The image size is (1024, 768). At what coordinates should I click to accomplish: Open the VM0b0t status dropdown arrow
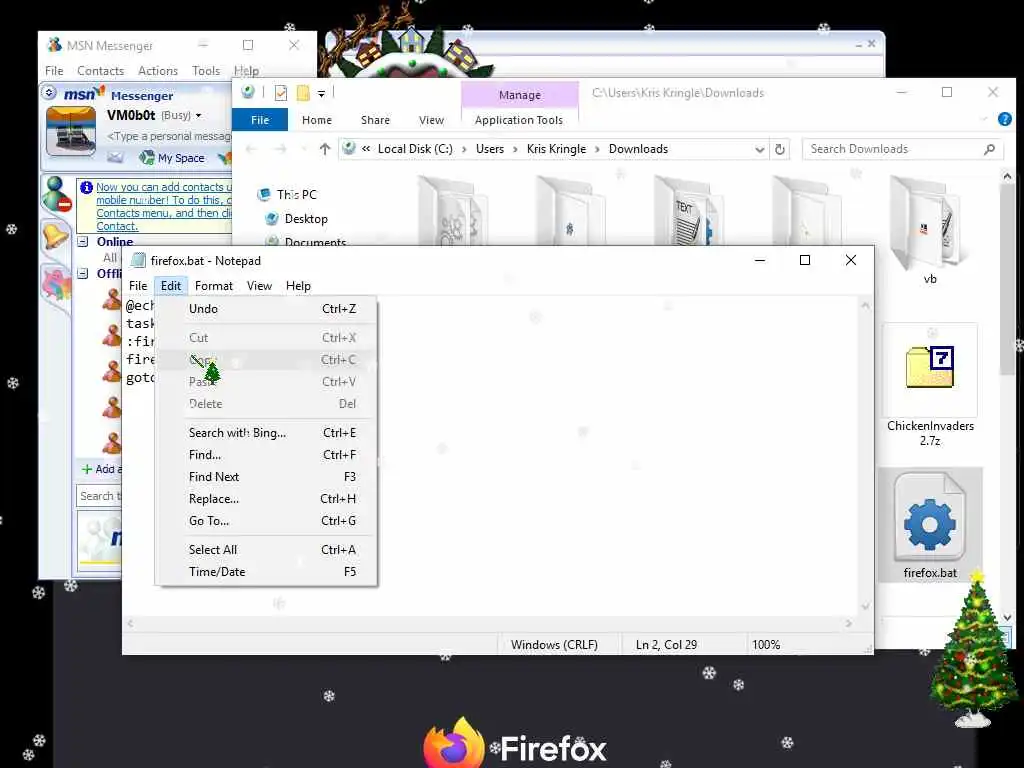(199, 116)
